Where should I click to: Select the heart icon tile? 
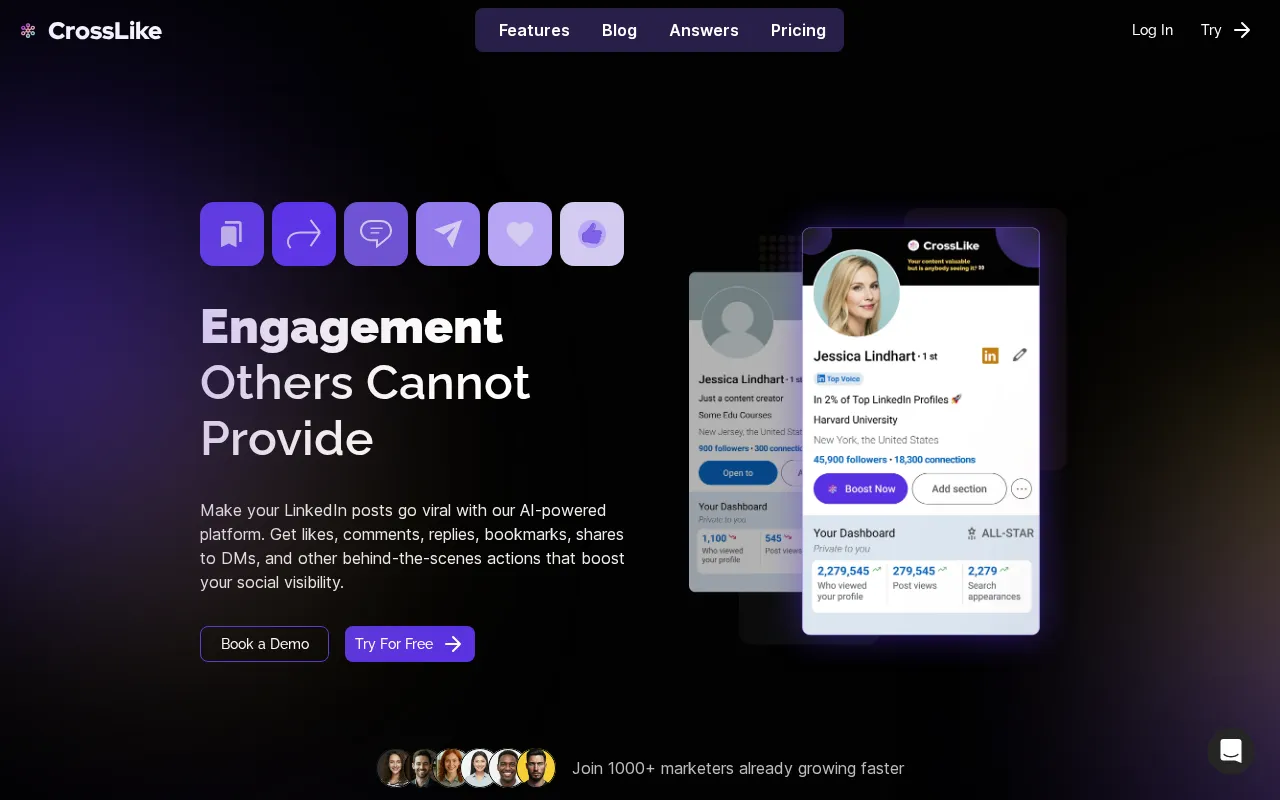520,234
